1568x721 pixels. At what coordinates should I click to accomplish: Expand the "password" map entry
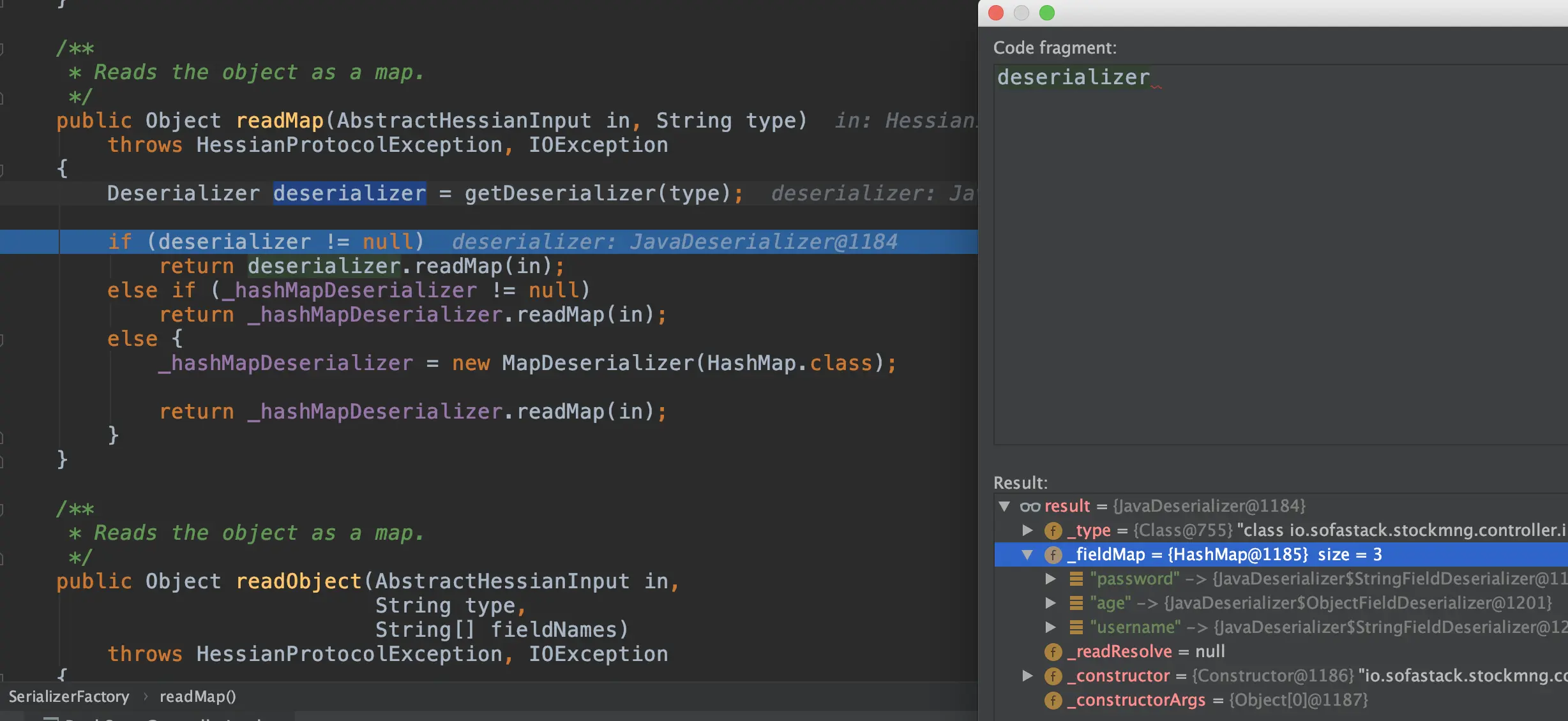pyautogui.click(x=1050, y=579)
